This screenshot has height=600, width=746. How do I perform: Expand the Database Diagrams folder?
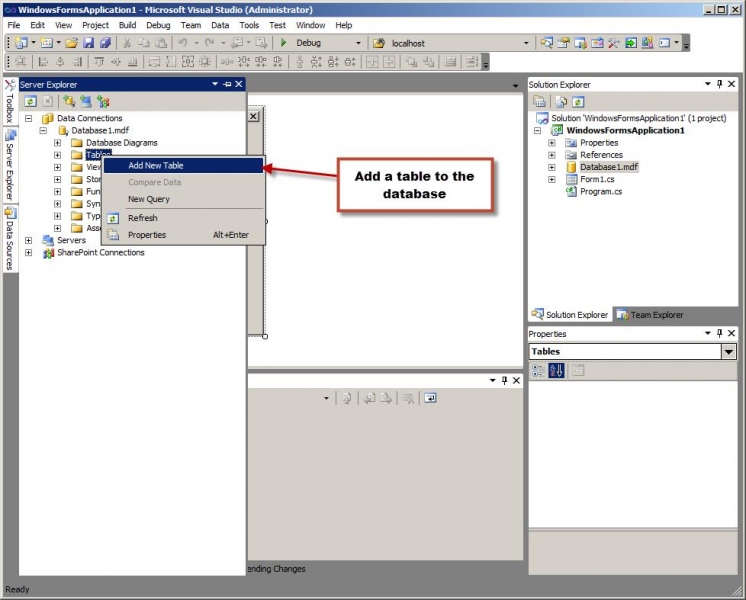click(x=58, y=143)
